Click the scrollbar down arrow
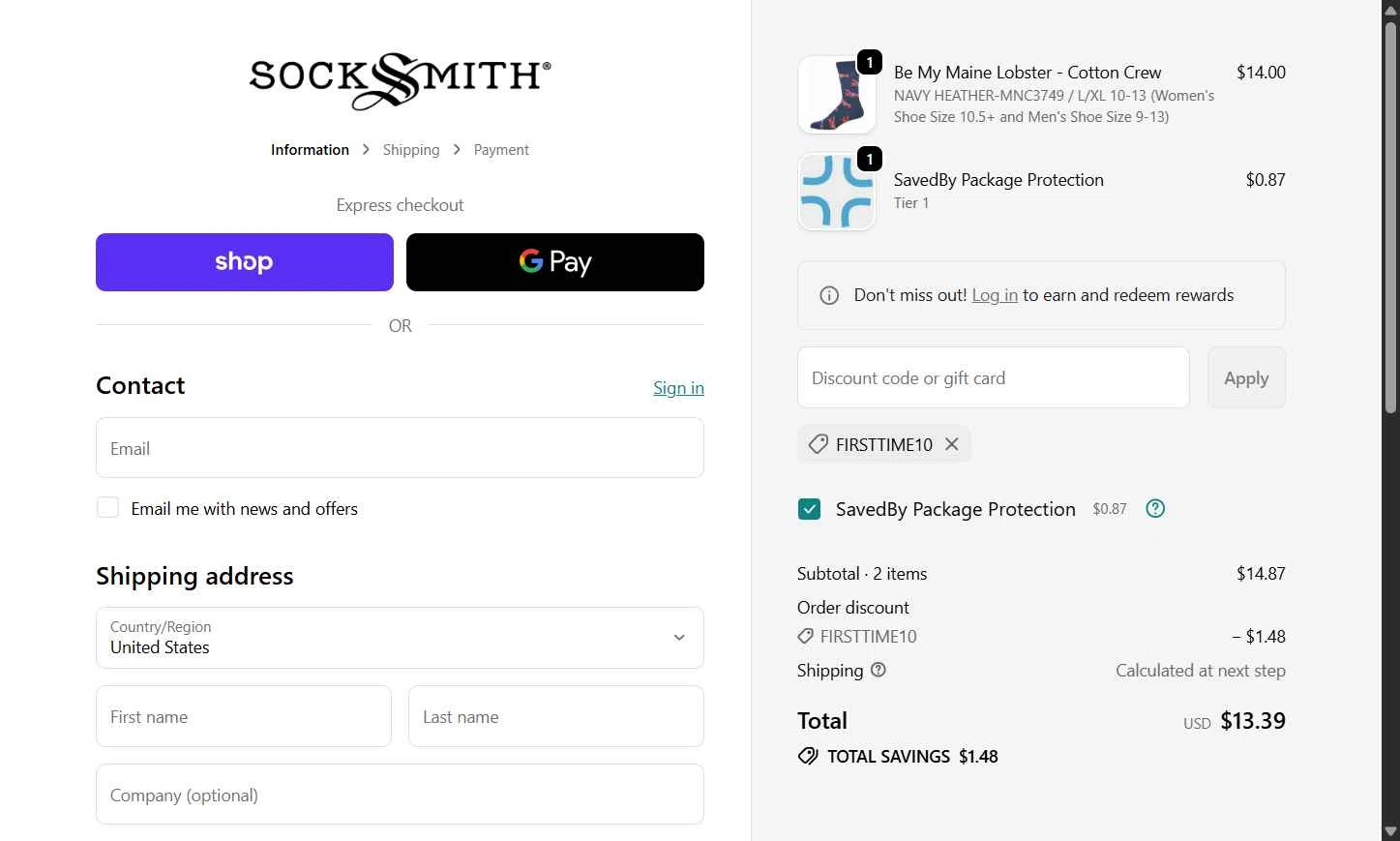The width and height of the screenshot is (1400, 841). 1390,831
